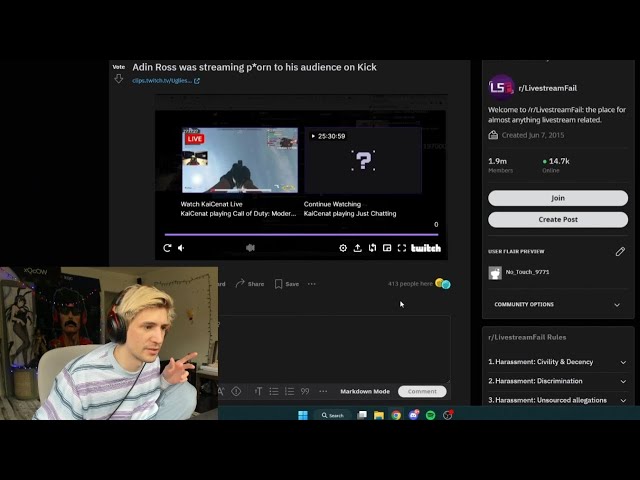
Task: Switch to Chrome on the taskbar
Action: 396,415
